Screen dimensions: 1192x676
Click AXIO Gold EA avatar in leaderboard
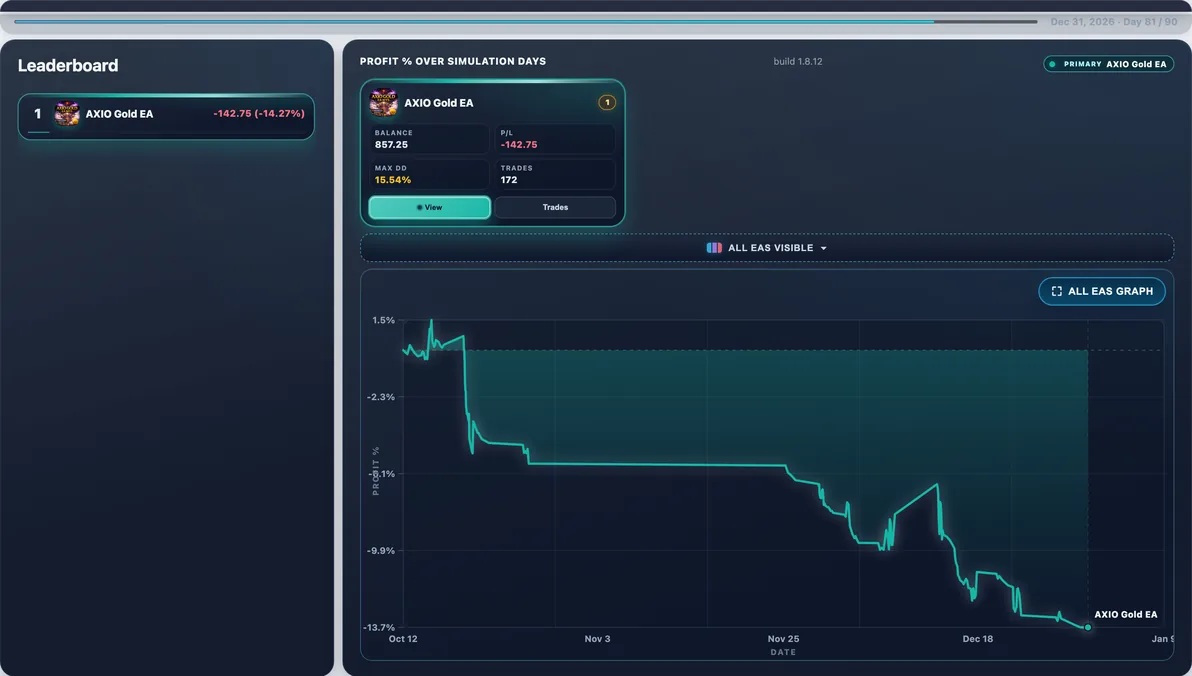coord(67,113)
